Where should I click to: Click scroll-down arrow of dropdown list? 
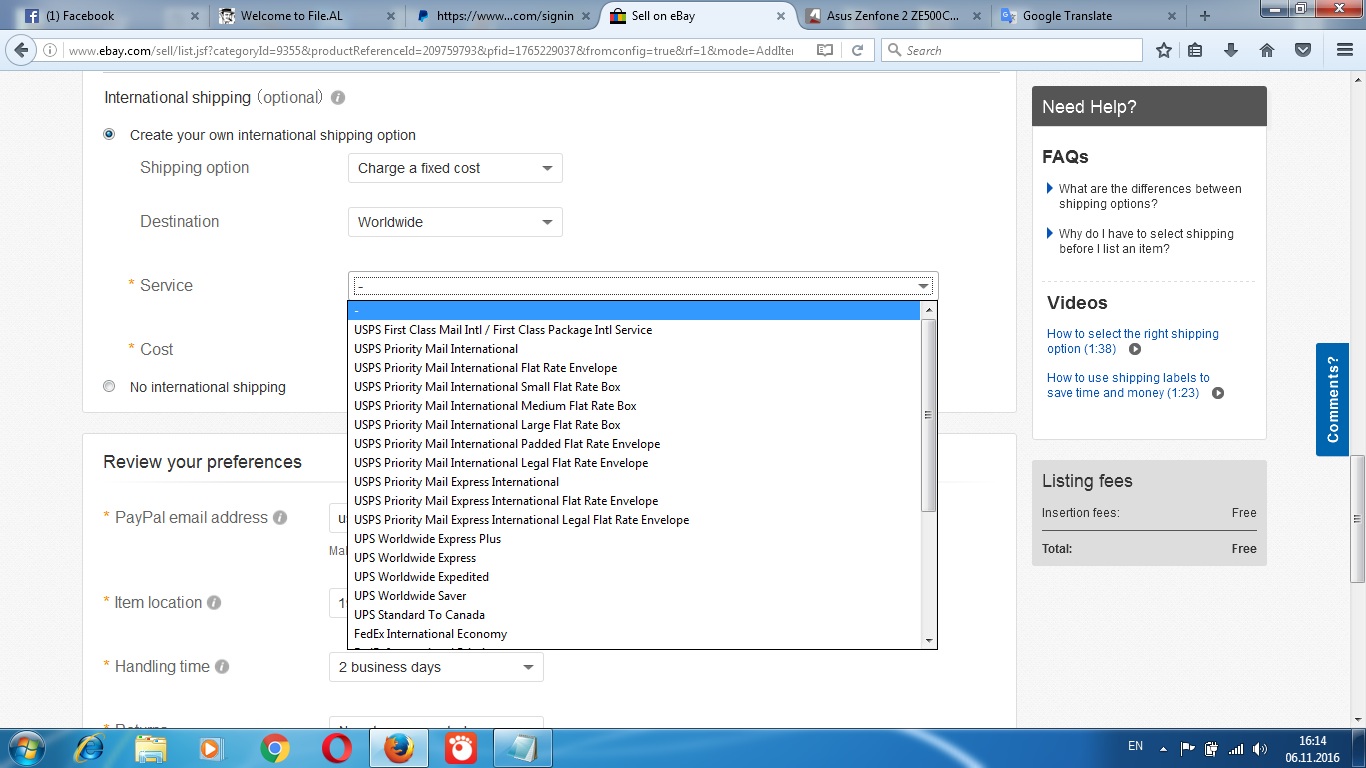point(928,640)
